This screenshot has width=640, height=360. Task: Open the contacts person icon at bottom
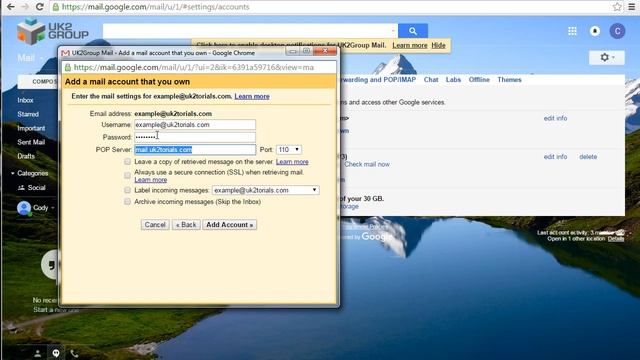(38, 353)
